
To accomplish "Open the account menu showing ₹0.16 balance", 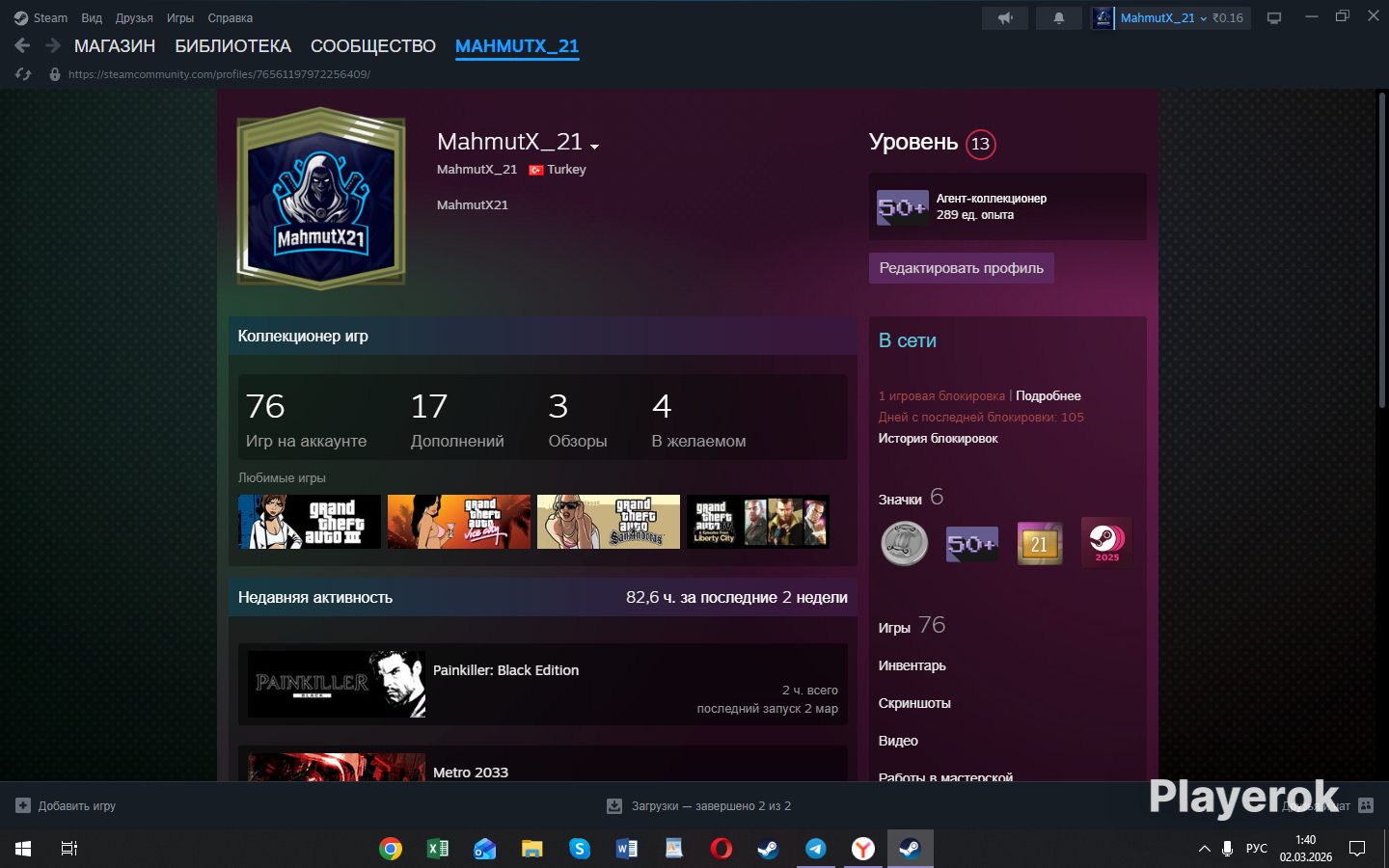I will click(x=1171, y=17).
